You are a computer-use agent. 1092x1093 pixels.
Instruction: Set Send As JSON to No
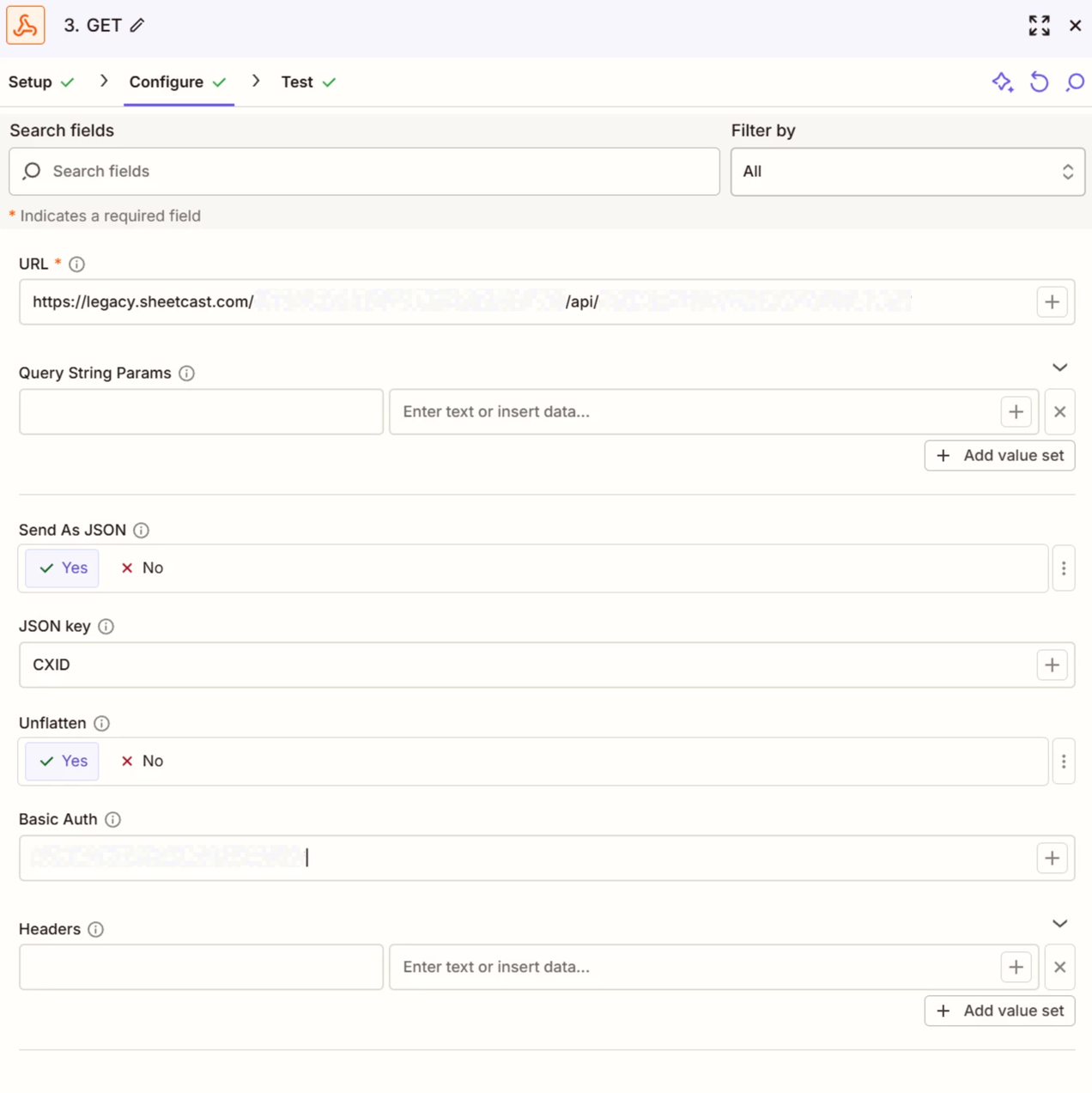[x=143, y=568]
